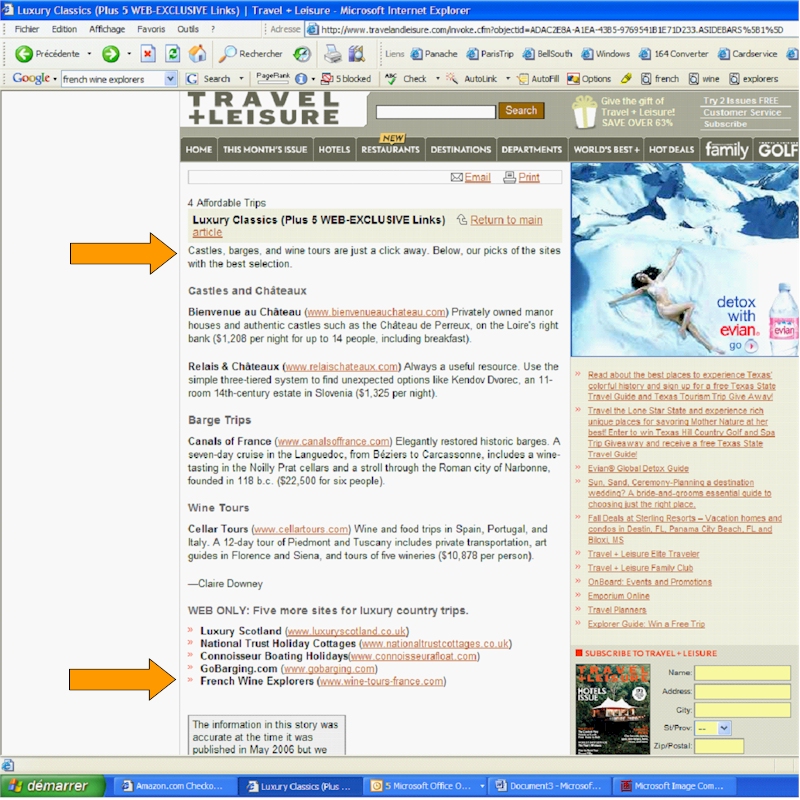Open the Travel Planners sidebar link
The width and height of the screenshot is (800, 800).
(617, 610)
